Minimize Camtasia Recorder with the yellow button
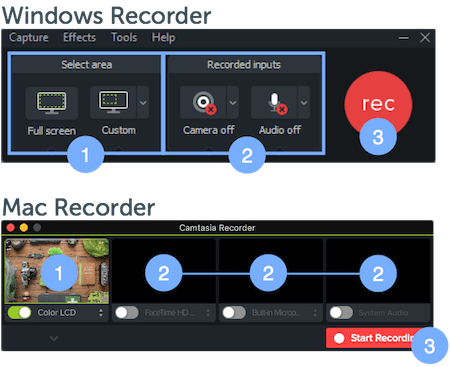The height and width of the screenshot is (367, 450). [x=24, y=228]
